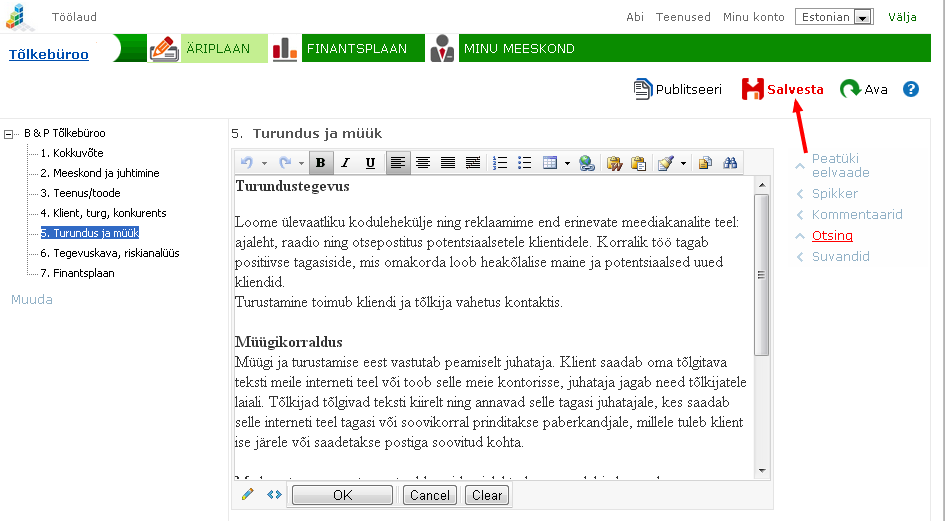
Task: Toggle Bold formatting
Action: (321, 163)
